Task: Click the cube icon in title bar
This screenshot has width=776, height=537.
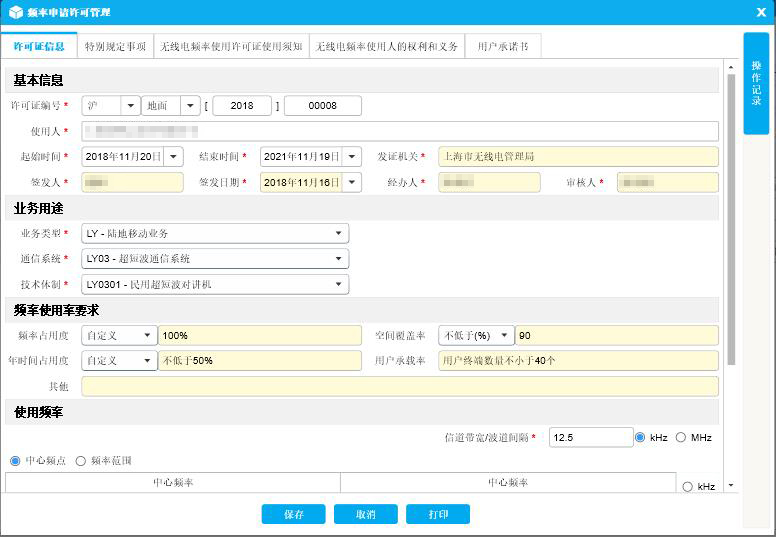Action: pos(16,12)
